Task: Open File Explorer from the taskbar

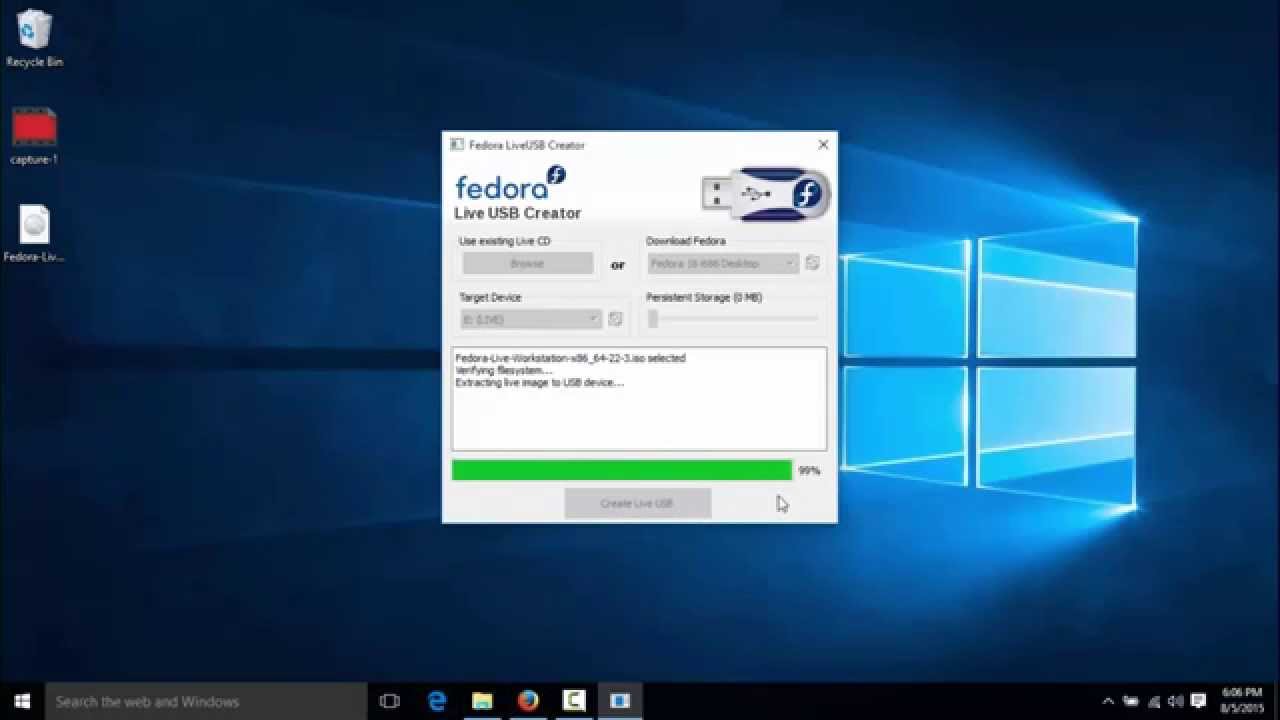Action: [x=482, y=701]
